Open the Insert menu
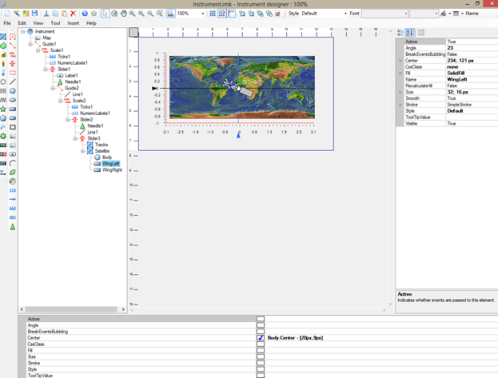 73,23
